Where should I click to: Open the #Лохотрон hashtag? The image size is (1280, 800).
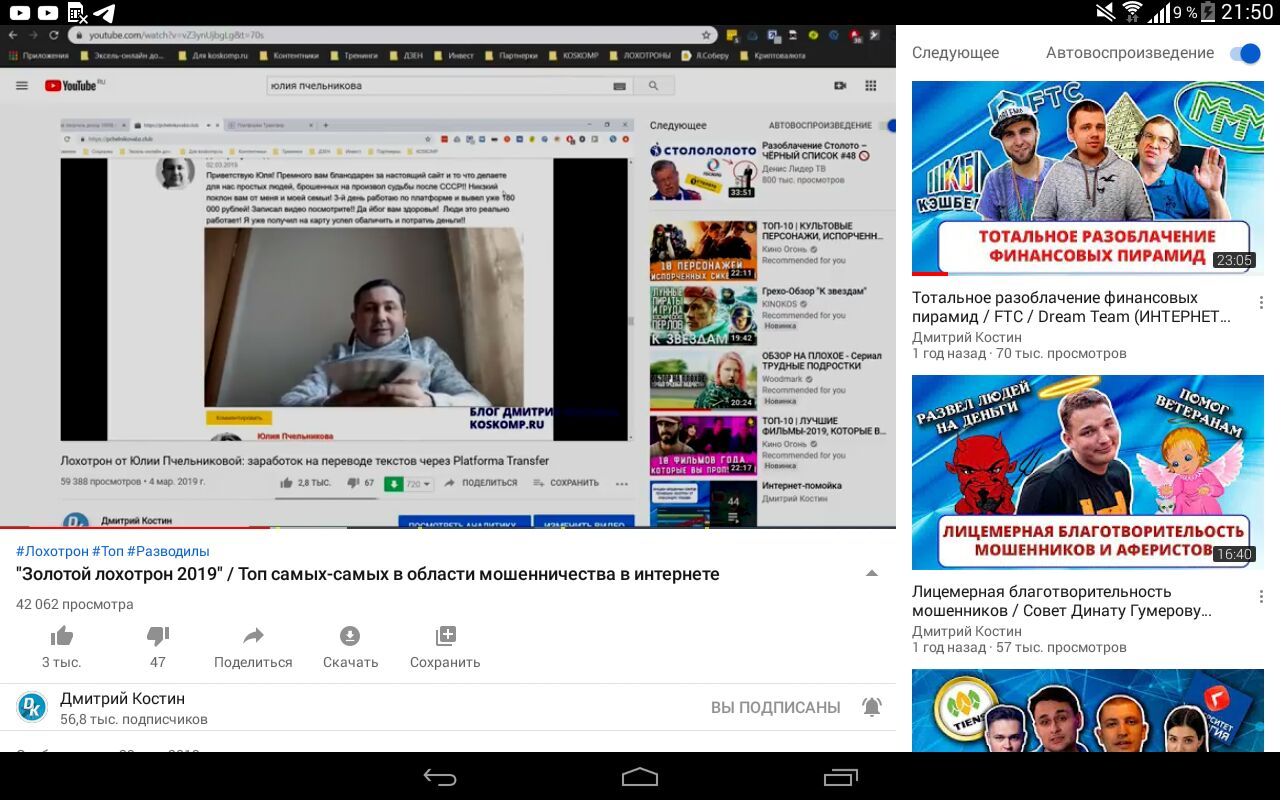[x=52, y=551]
